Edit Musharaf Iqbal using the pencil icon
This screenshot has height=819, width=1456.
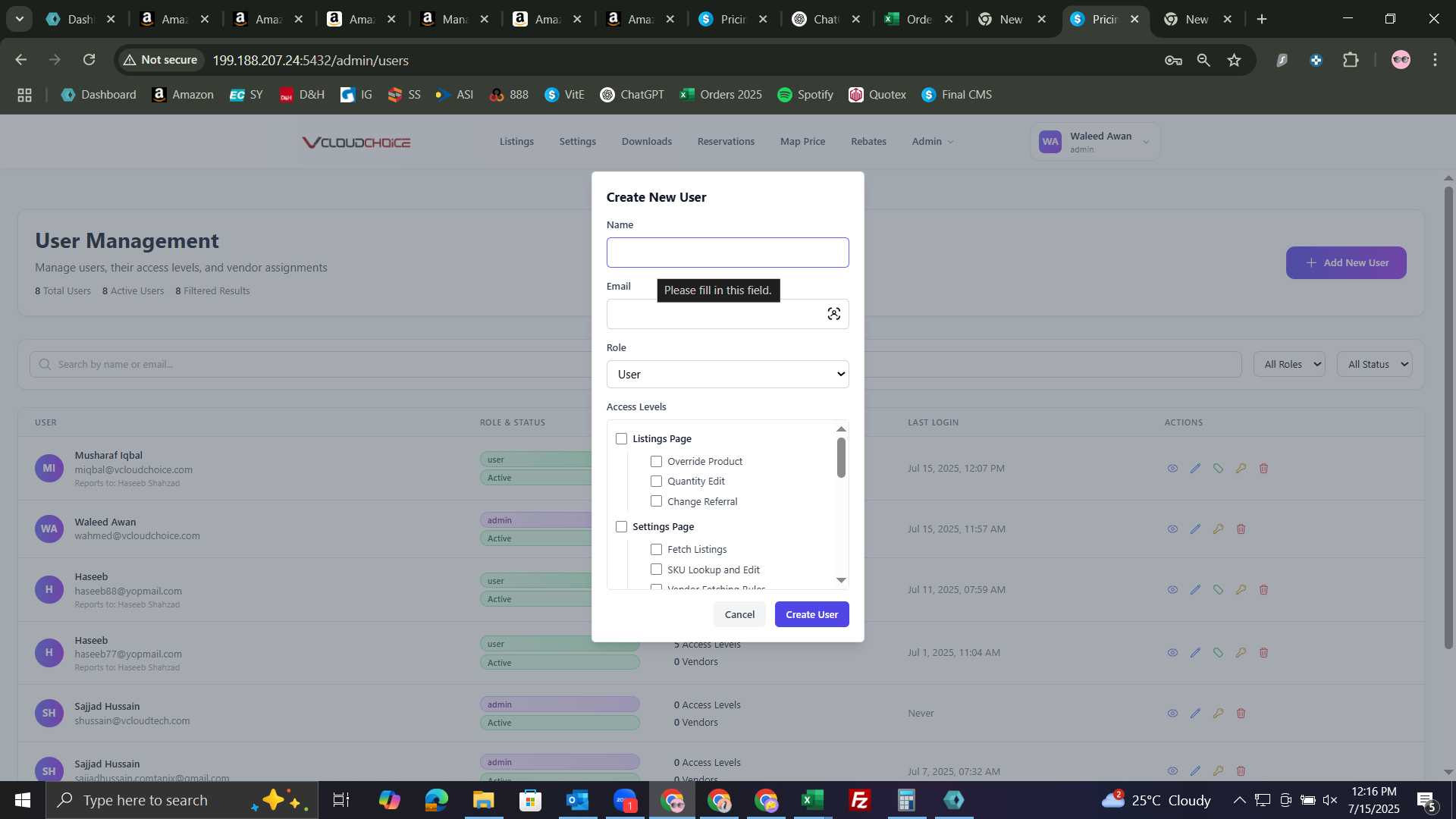coord(1195,469)
